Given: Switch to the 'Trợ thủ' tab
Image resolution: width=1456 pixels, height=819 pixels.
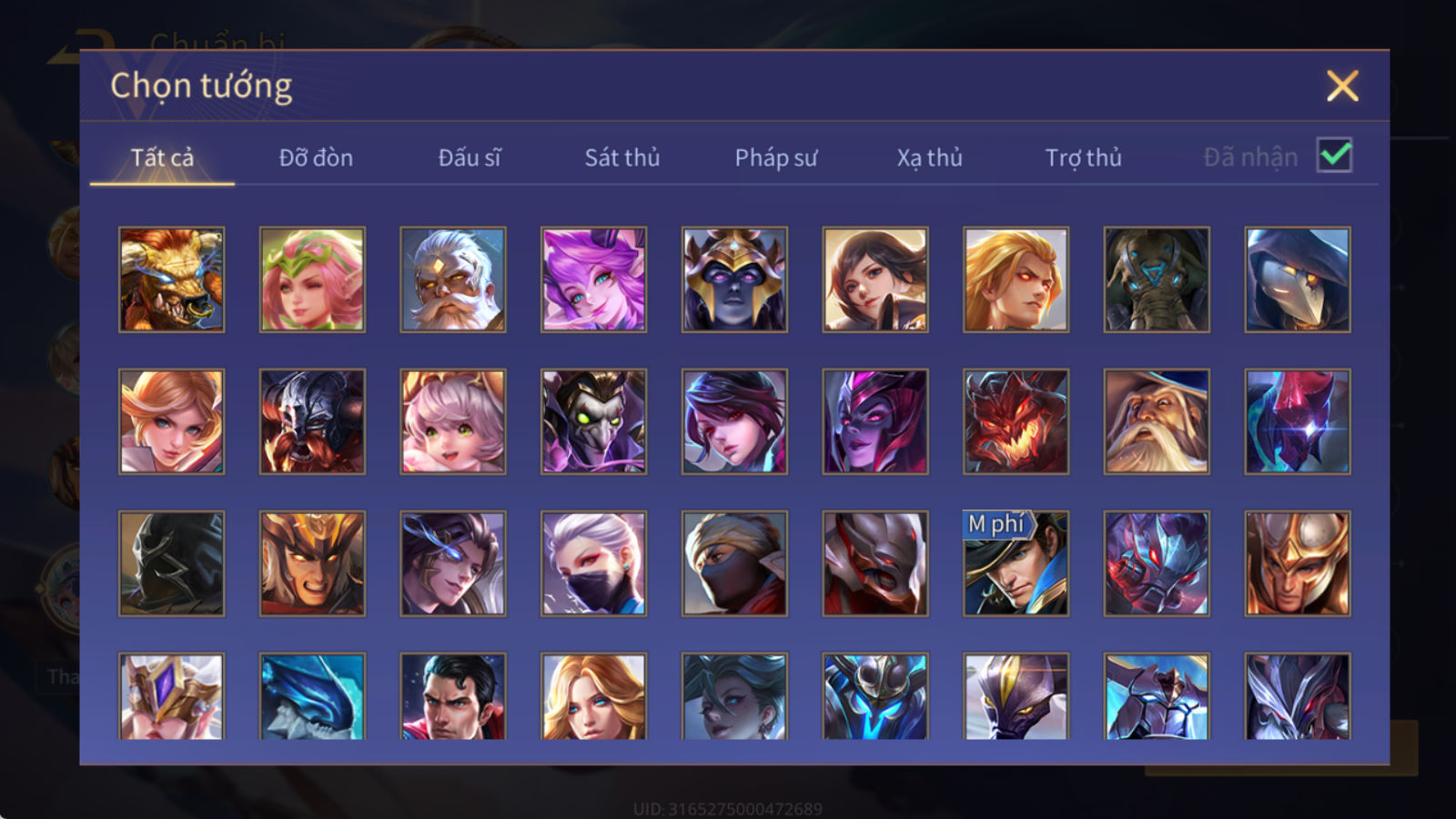Looking at the screenshot, I should point(1083,157).
